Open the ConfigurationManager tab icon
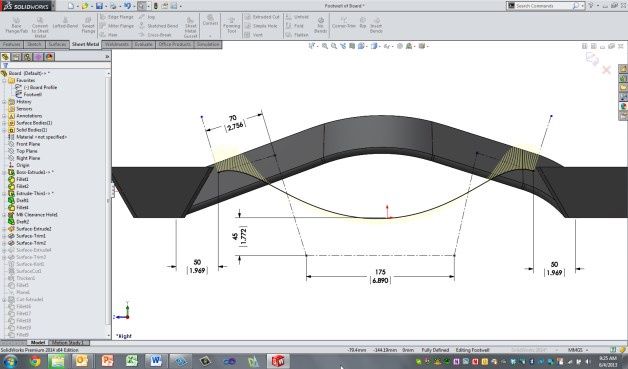The width and height of the screenshot is (628, 369). [x=27, y=57]
